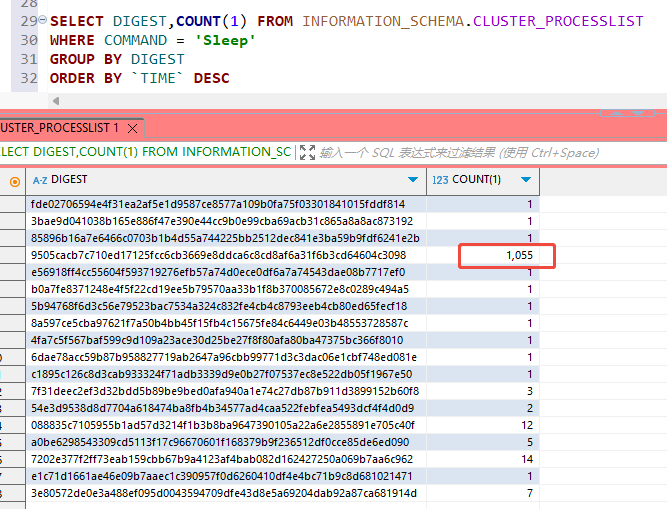Select digest cell starting 5b94768f6d3c56e7
This screenshot has width=667, height=509.
click(226, 306)
